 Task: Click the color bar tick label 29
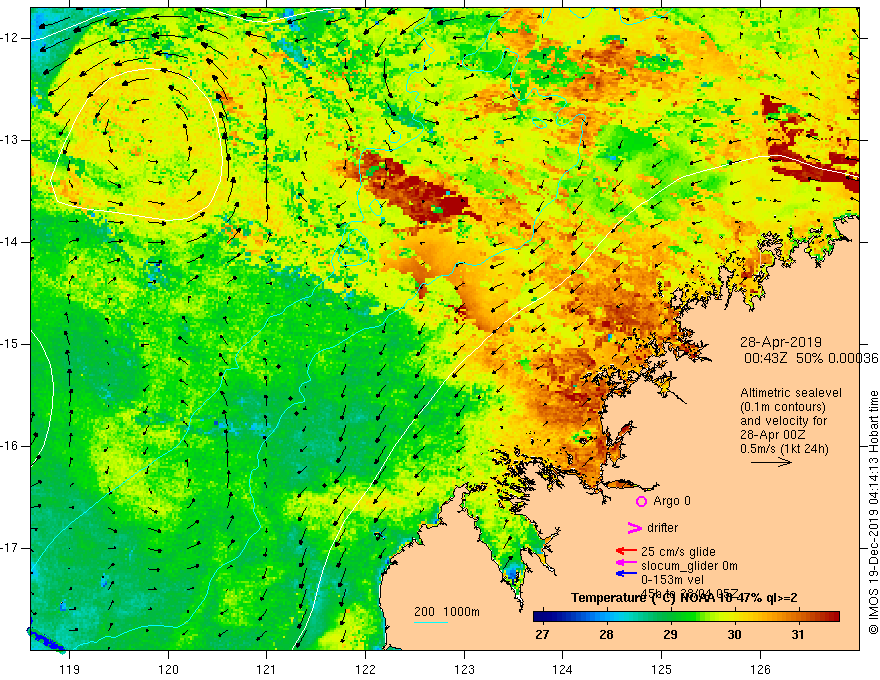tap(670, 635)
